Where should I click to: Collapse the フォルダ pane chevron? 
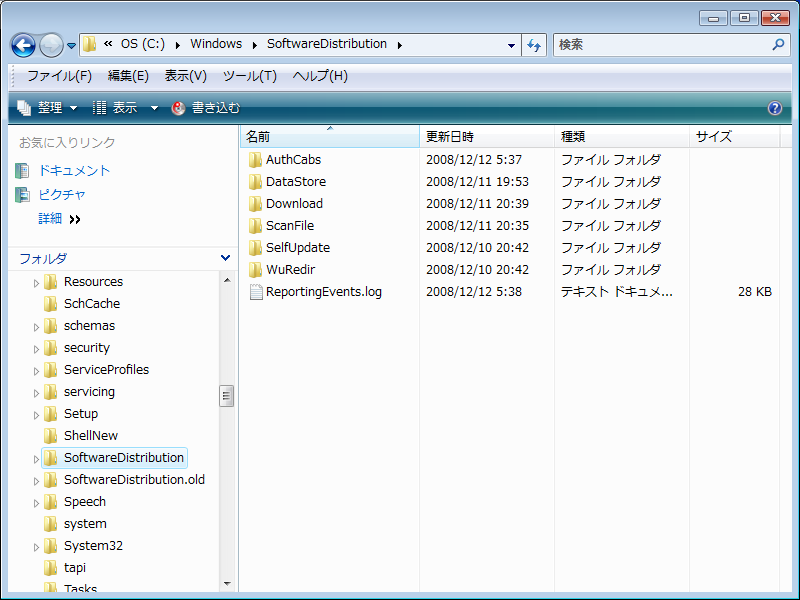pyautogui.click(x=225, y=258)
